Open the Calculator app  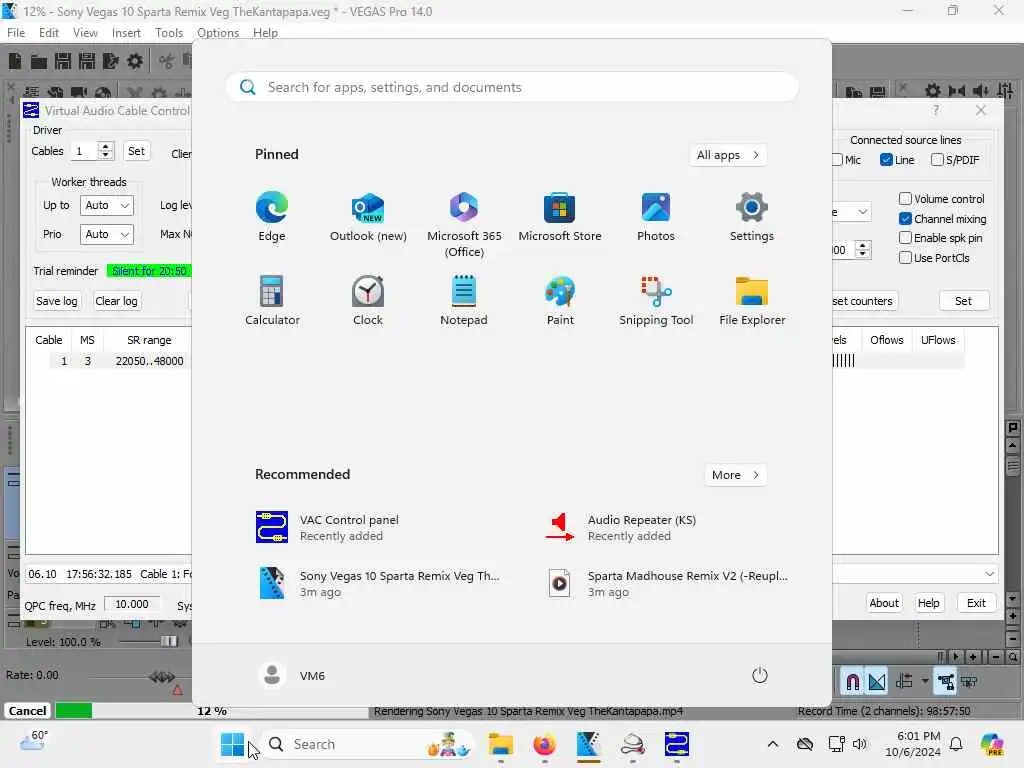272,300
